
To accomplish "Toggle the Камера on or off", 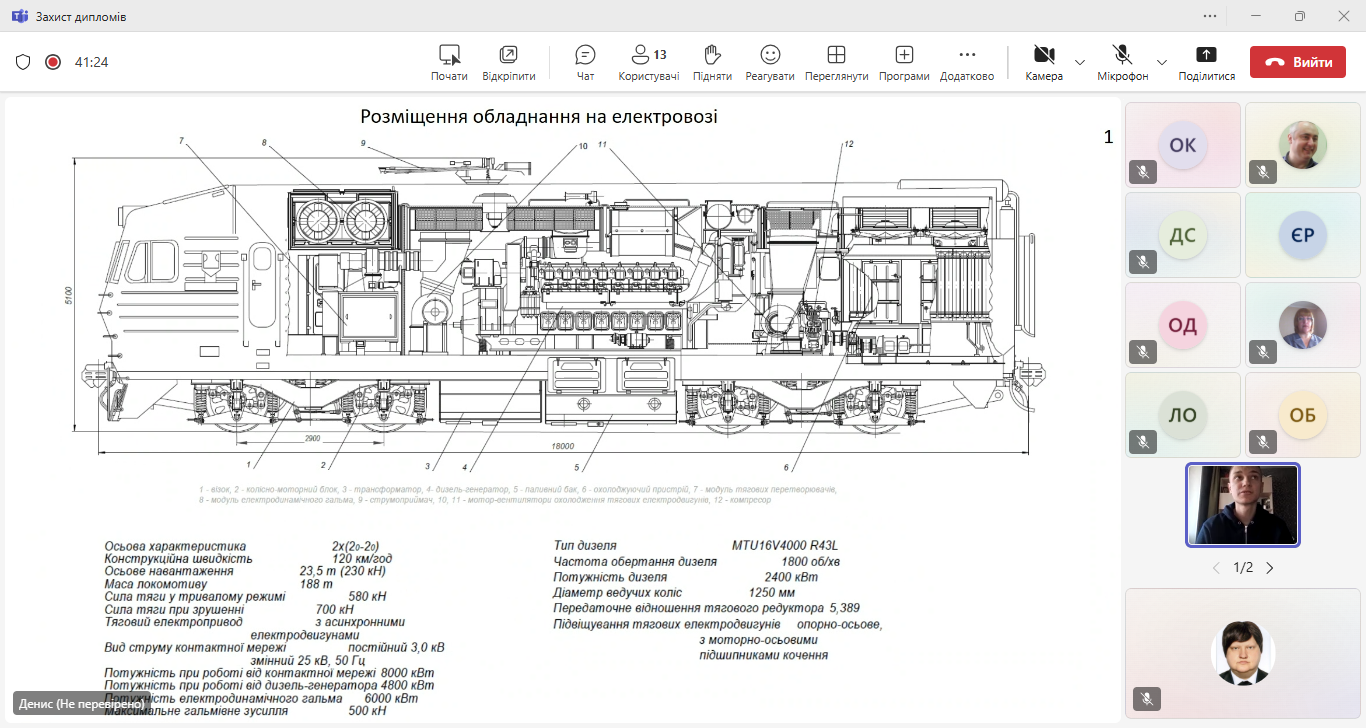I will coord(1044,62).
